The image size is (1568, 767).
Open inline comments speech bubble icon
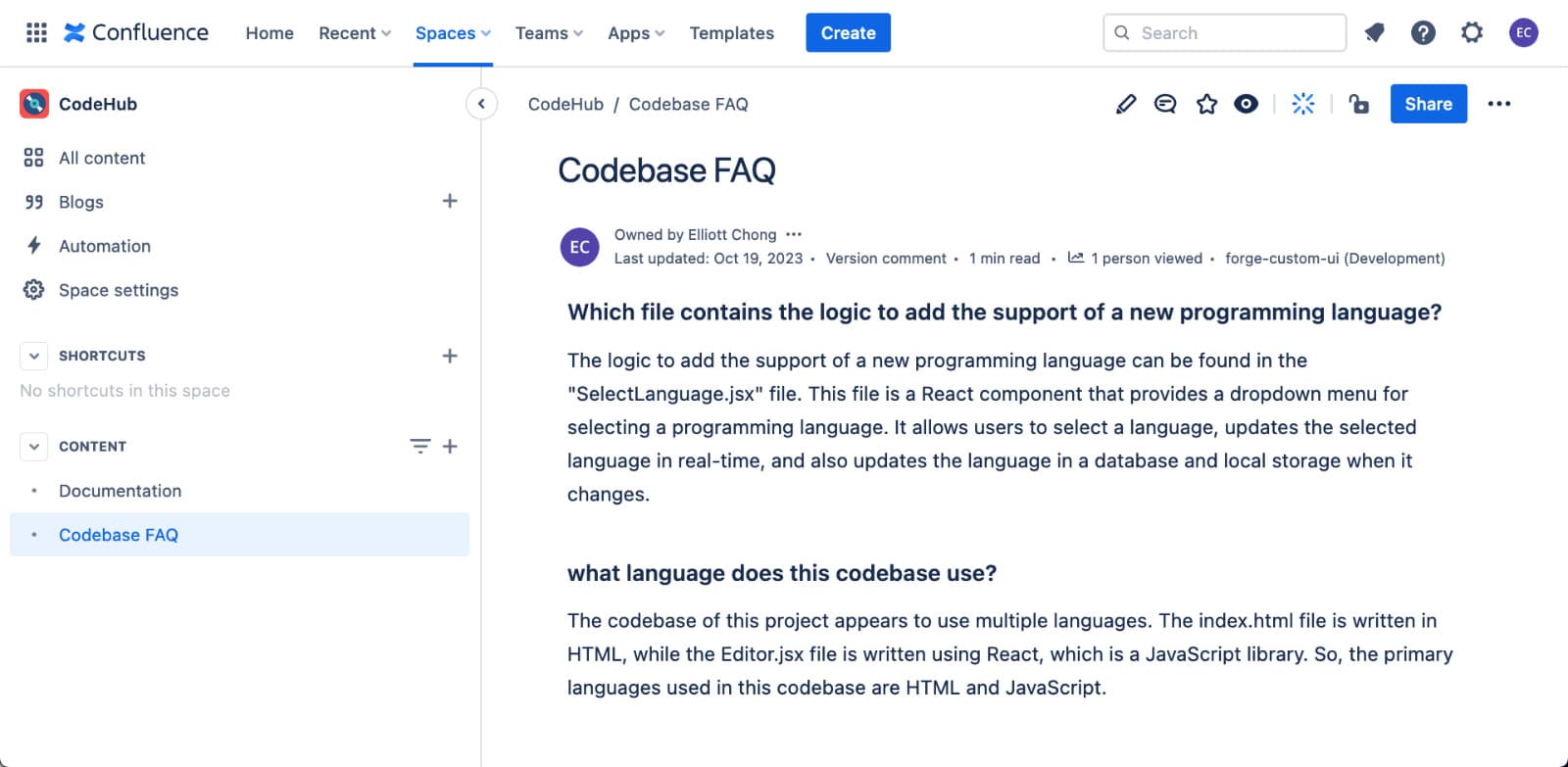click(1165, 104)
